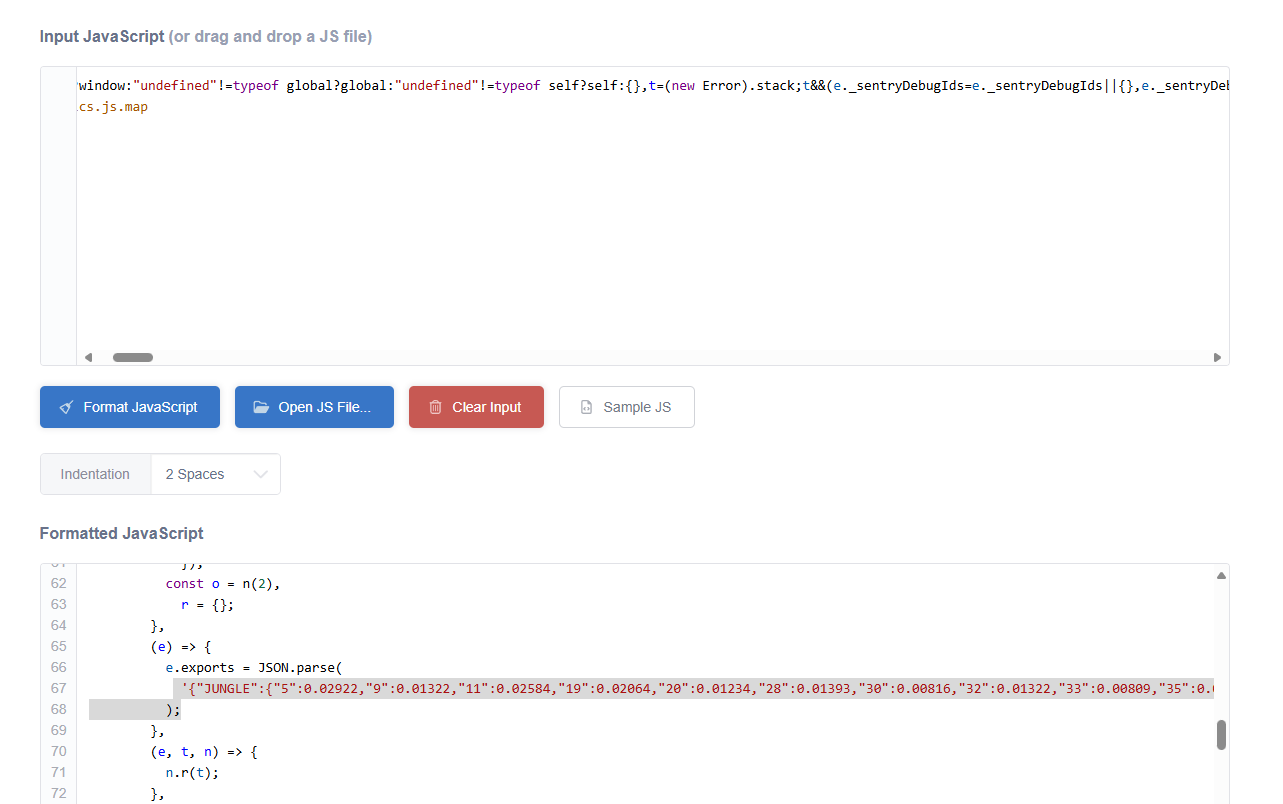
Task: Click the folder icon on Open JS File
Action: (261, 407)
